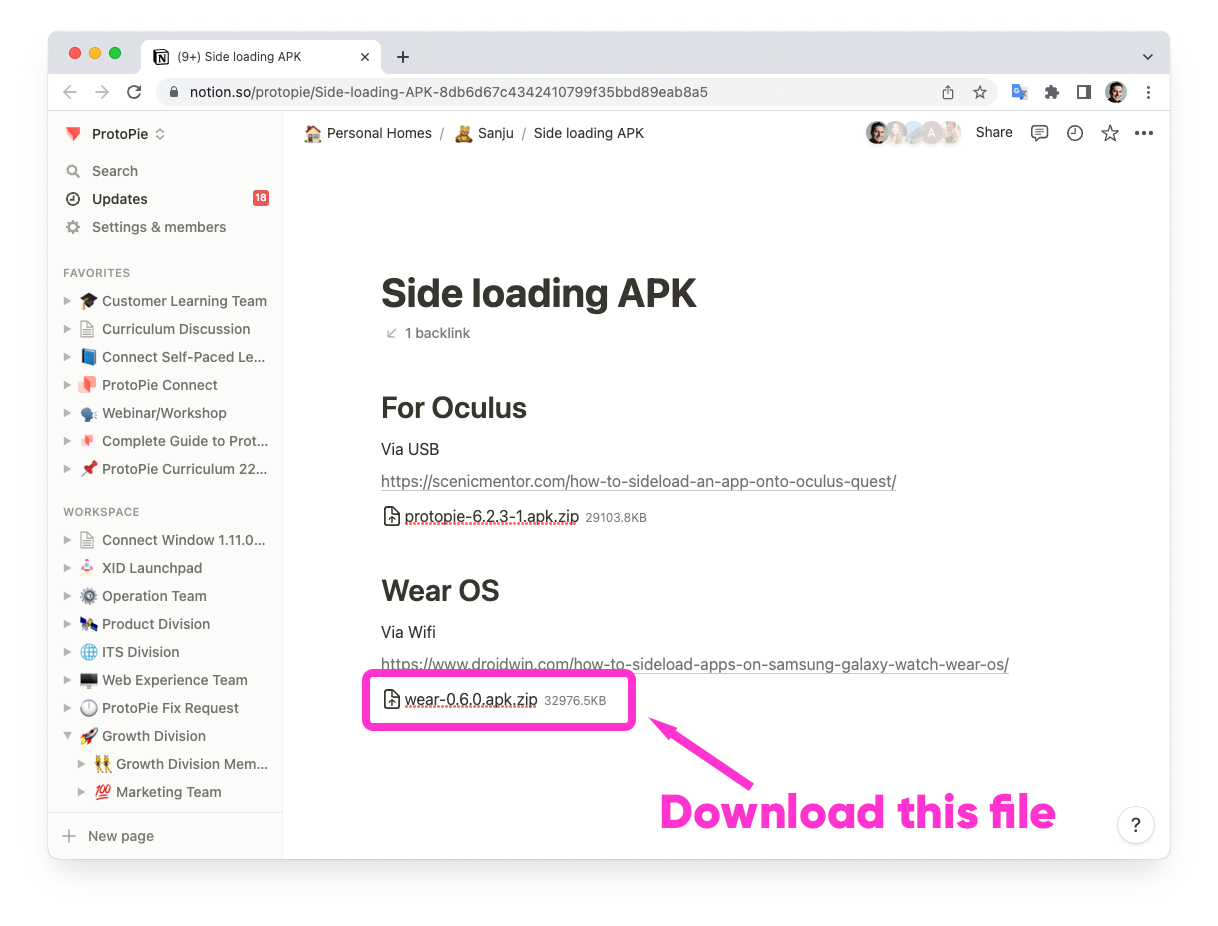Screen dimensions: 1218x926
Task: Download wear-0.6.0.apk.zip file
Action: point(495,700)
